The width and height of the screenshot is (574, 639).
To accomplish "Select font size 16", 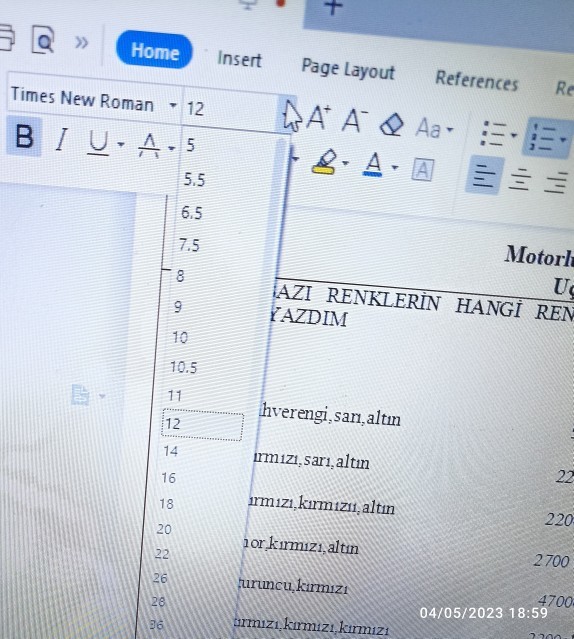I will click(169, 478).
